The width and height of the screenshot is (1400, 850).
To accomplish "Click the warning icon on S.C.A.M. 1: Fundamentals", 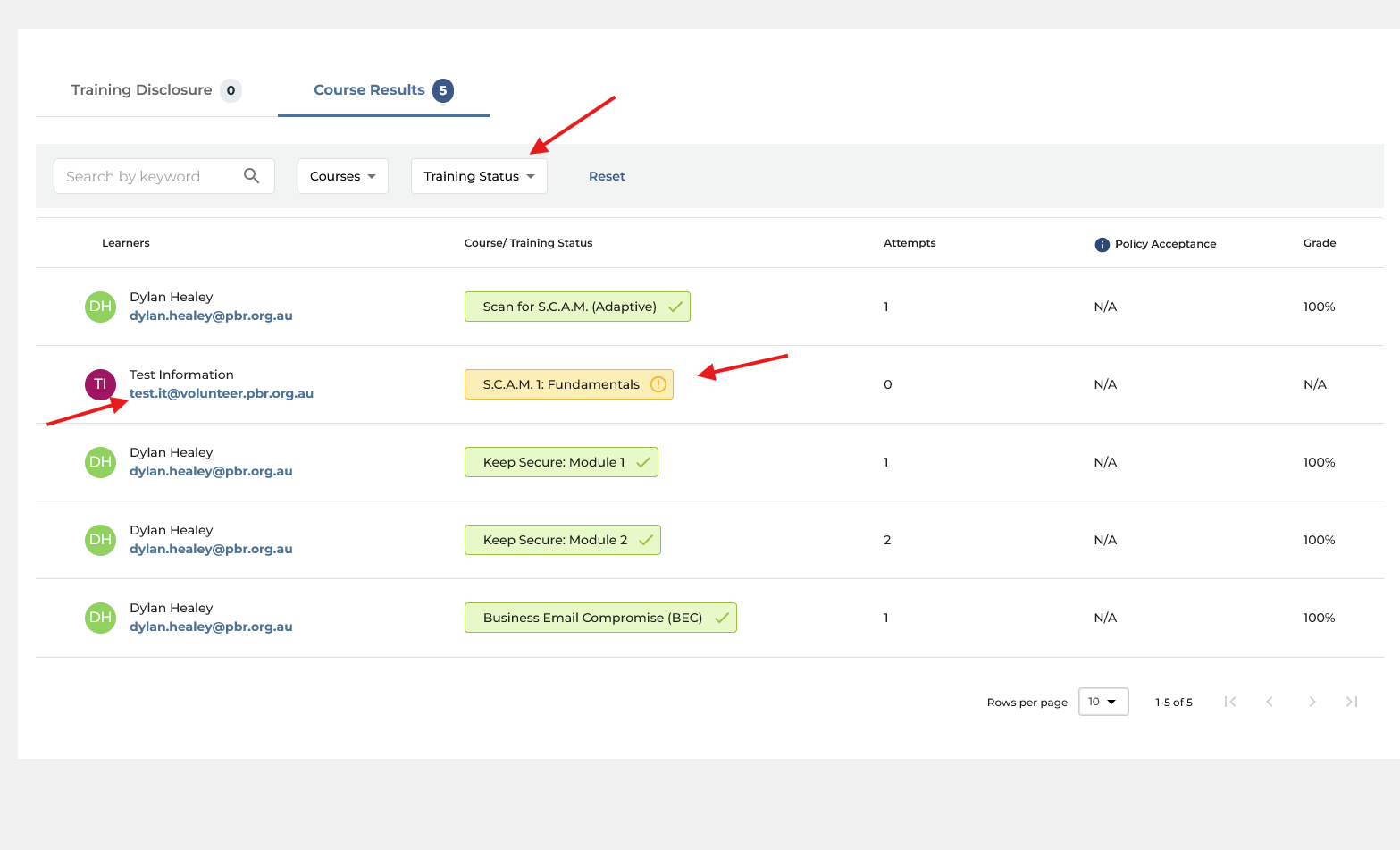I will point(658,384).
